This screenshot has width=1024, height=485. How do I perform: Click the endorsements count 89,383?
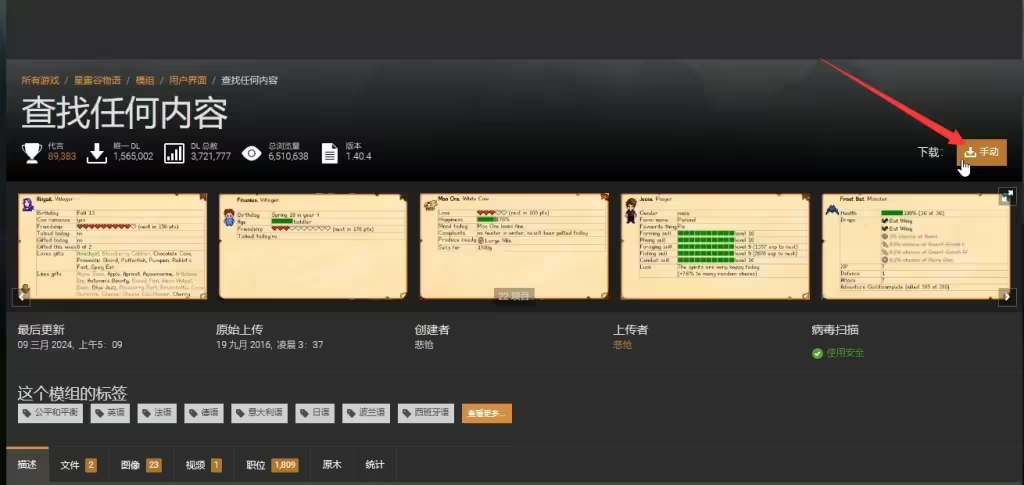(x=62, y=157)
